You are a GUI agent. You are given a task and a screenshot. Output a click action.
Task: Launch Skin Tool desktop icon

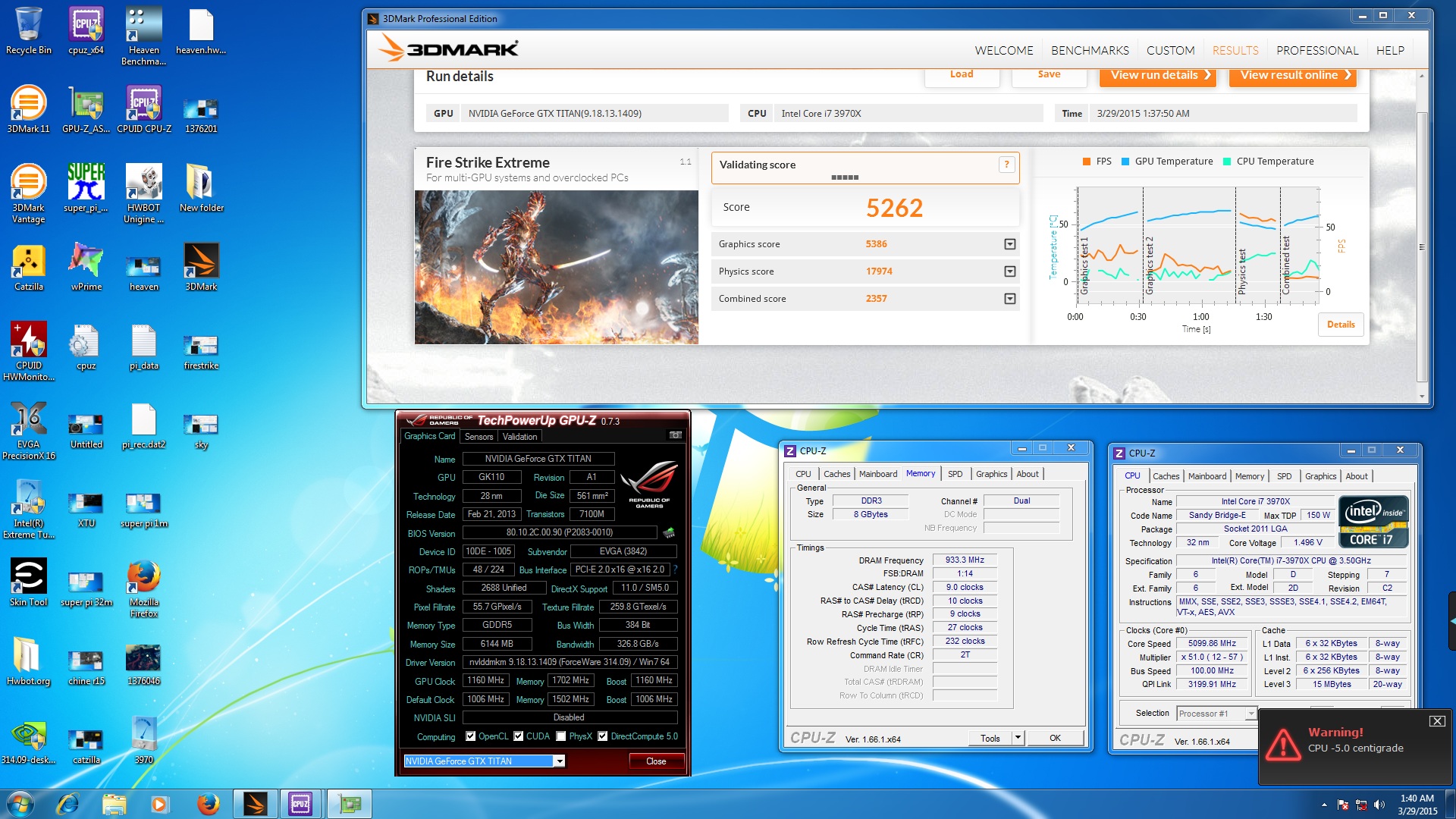(29, 582)
